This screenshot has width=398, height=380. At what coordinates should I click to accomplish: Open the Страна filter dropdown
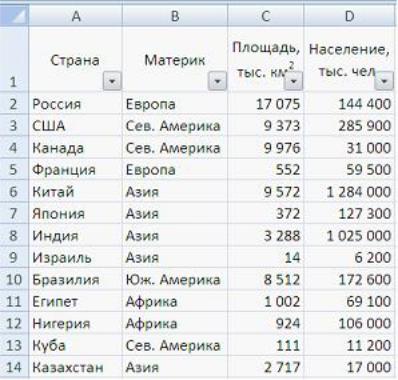(112, 81)
